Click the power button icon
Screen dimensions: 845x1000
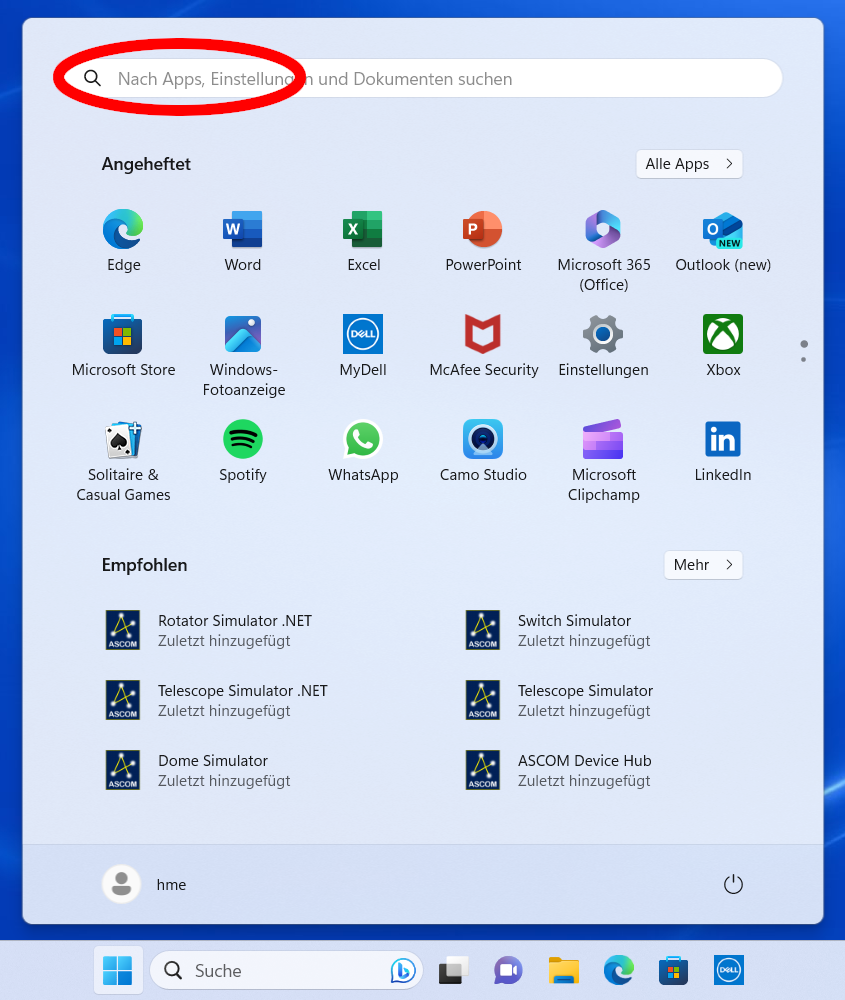pos(733,885)
